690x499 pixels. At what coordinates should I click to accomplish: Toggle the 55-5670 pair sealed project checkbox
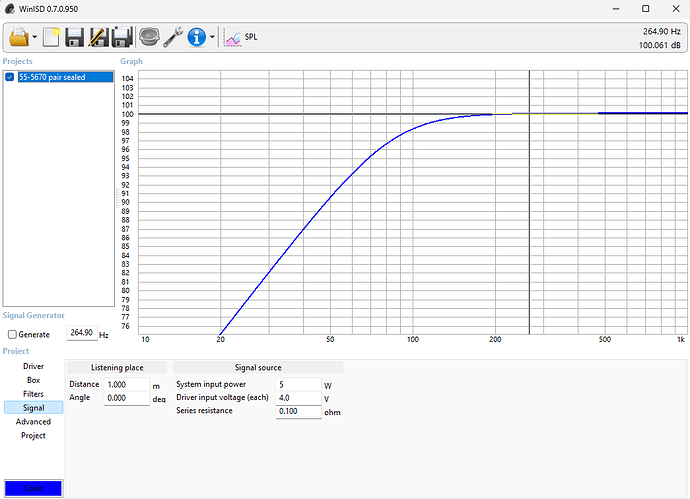tap(11, 77)
